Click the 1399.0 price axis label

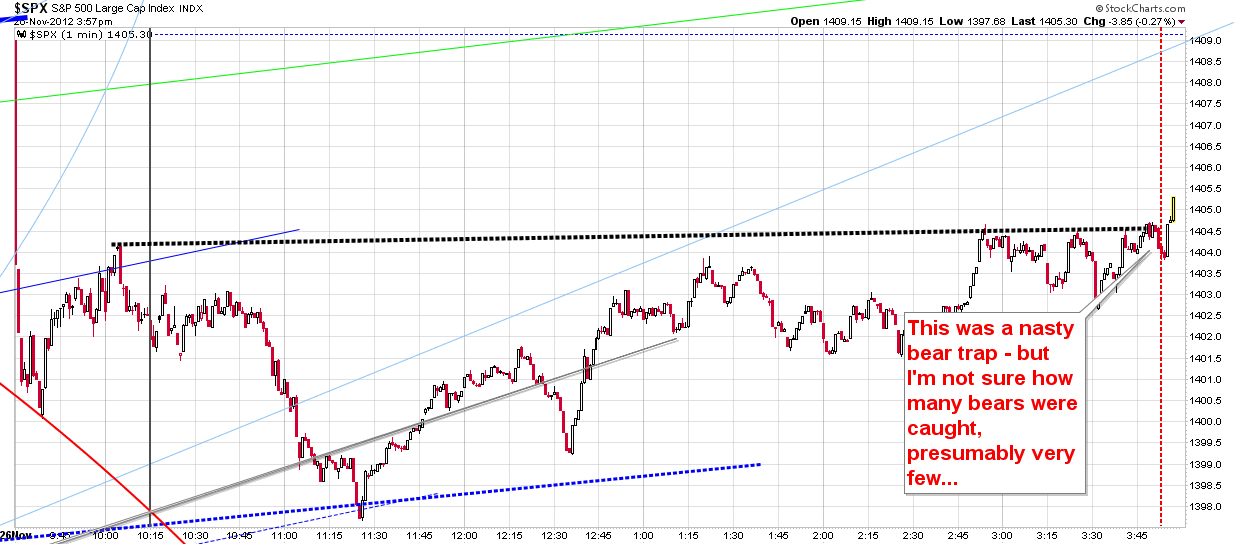[x=1204, y=464]
